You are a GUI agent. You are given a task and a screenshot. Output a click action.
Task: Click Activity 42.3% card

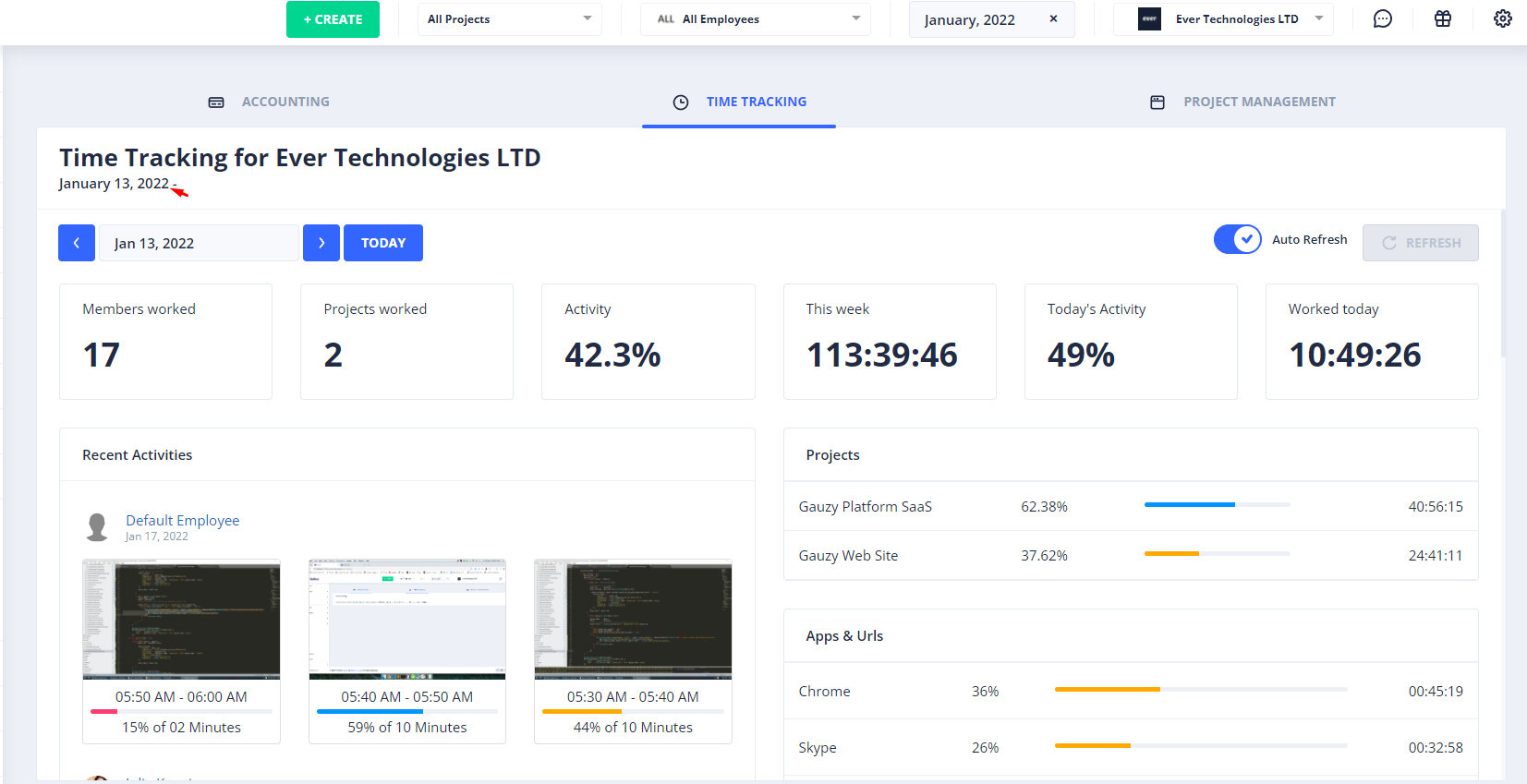(x=648, y=342)
